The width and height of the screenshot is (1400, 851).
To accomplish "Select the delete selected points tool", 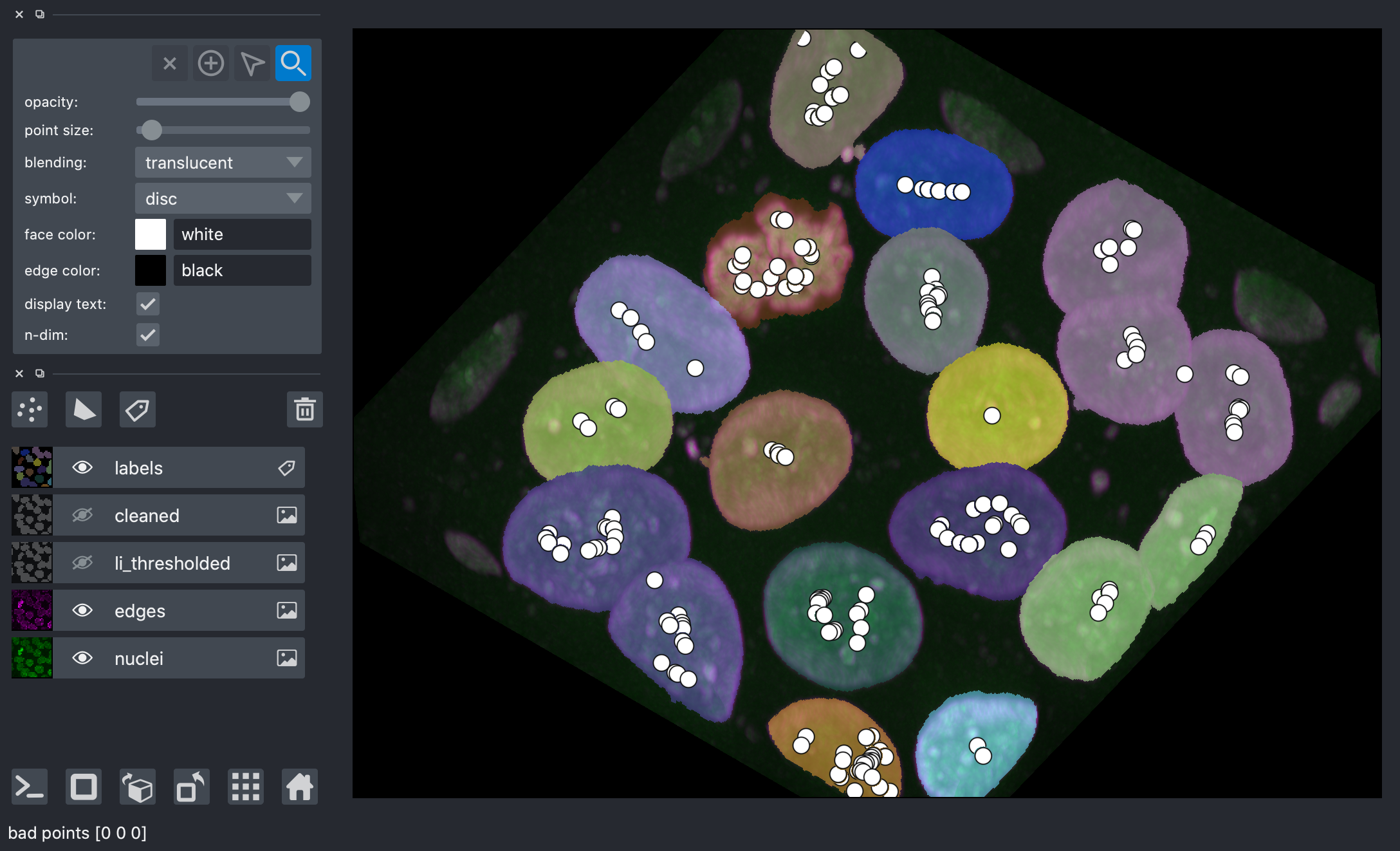I will (170, 63).
